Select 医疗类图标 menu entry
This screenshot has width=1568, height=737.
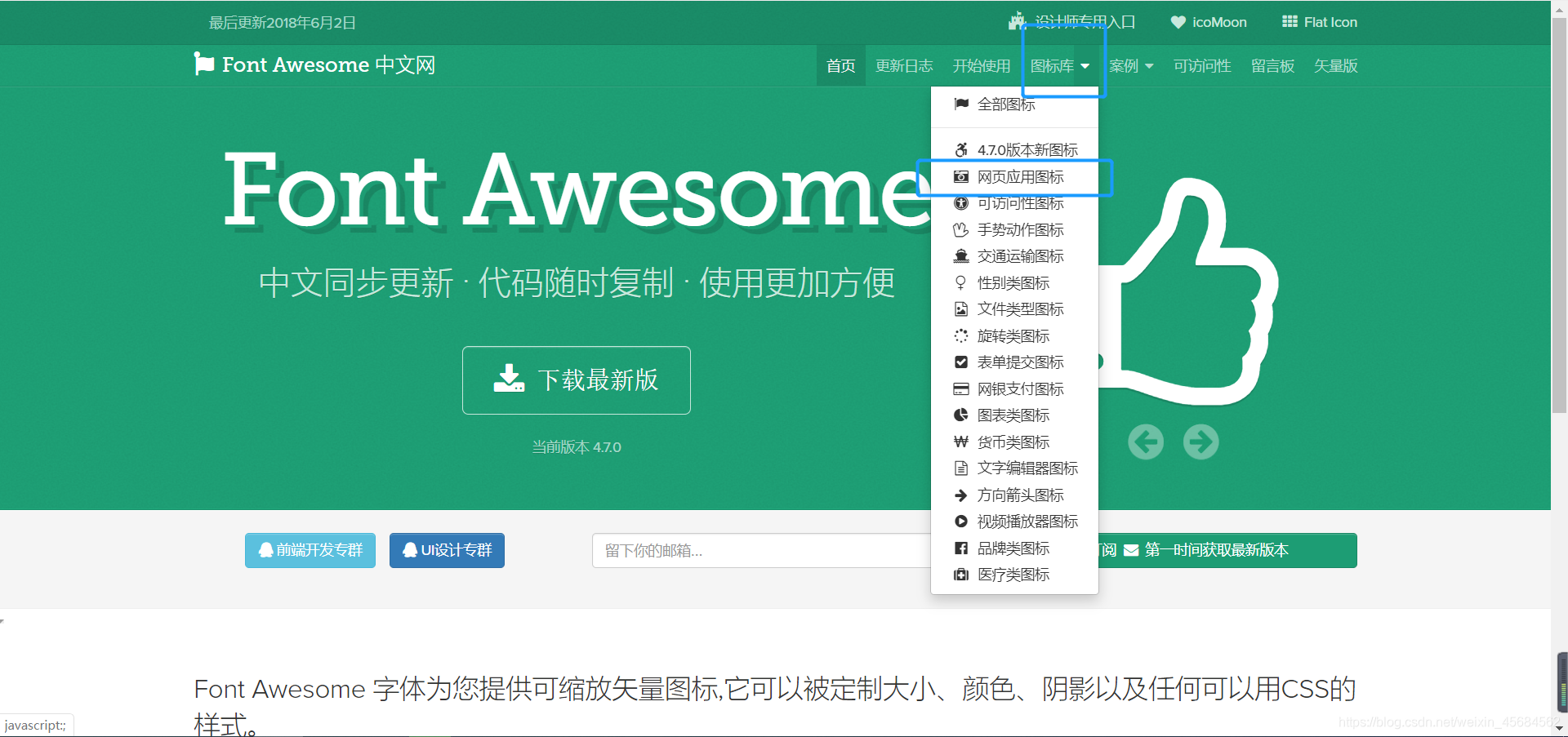1014,575
